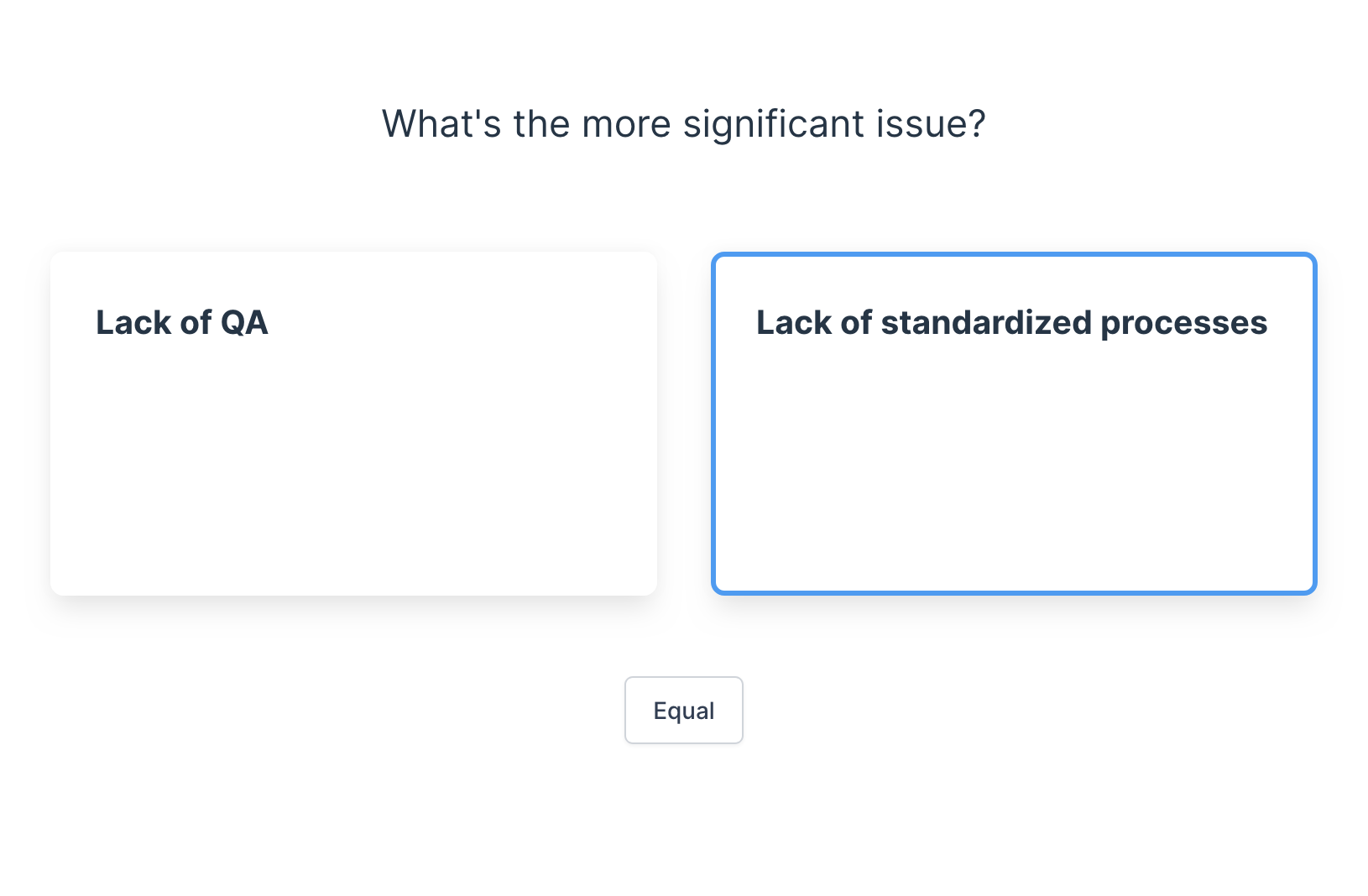Viewport: 1368px width, 896px height.
Task: Click the "Lack of standardized processes" heading text
Action: pos(1011,323)
